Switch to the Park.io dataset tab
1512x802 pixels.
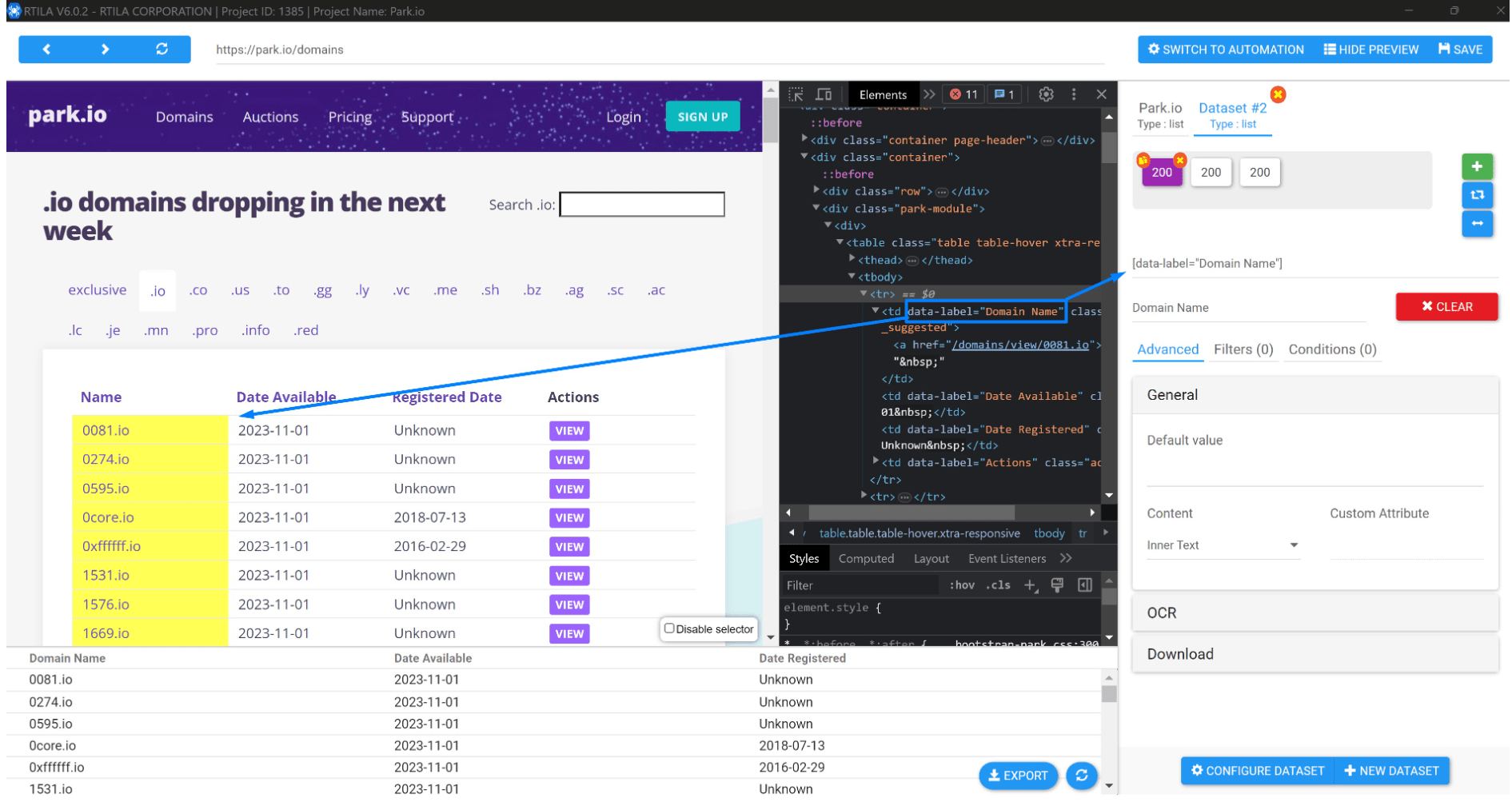[x=1159, y=115]
